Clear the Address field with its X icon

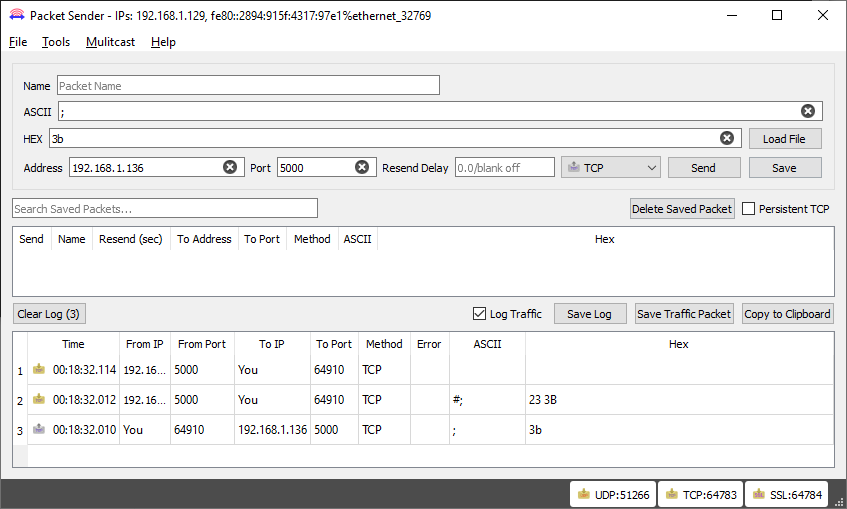(230, 167)
